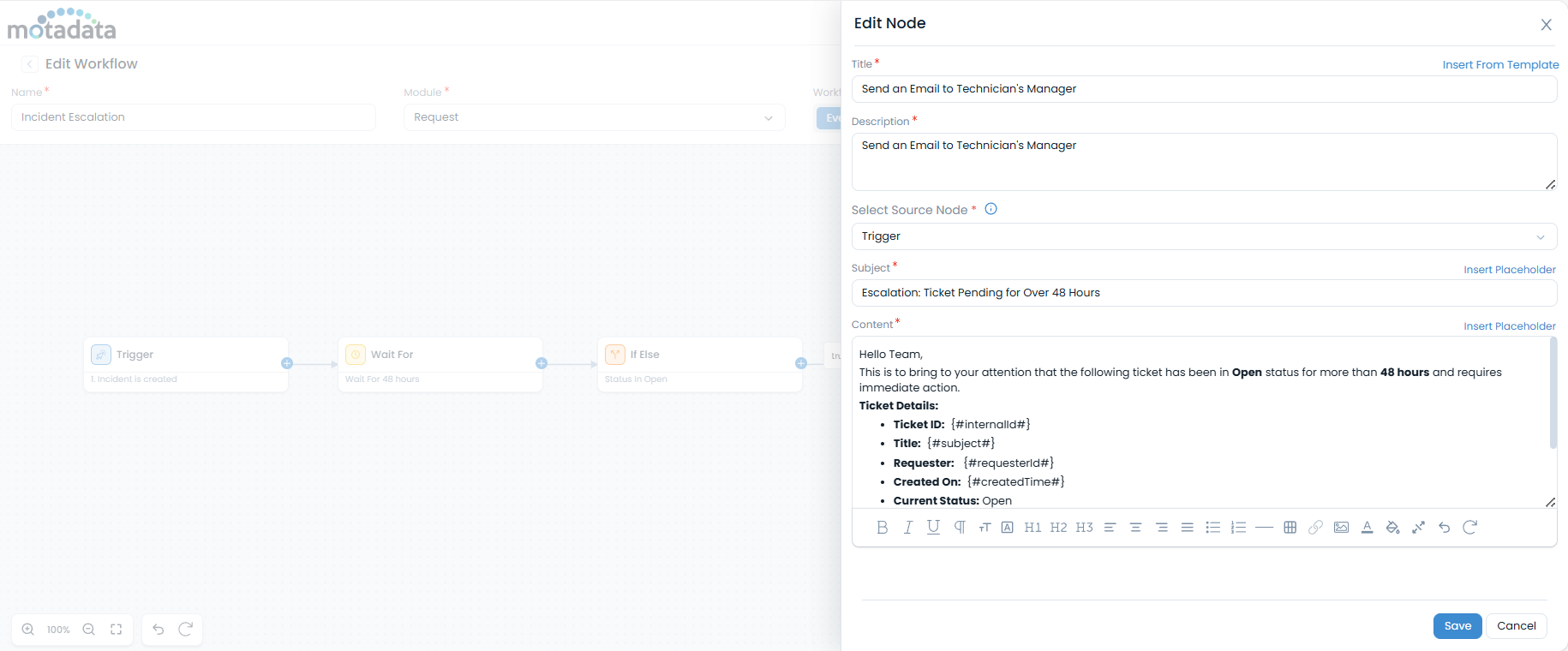Focus the Subject input field
The height and width of the screenshot is (651, 1568).
1204,293
